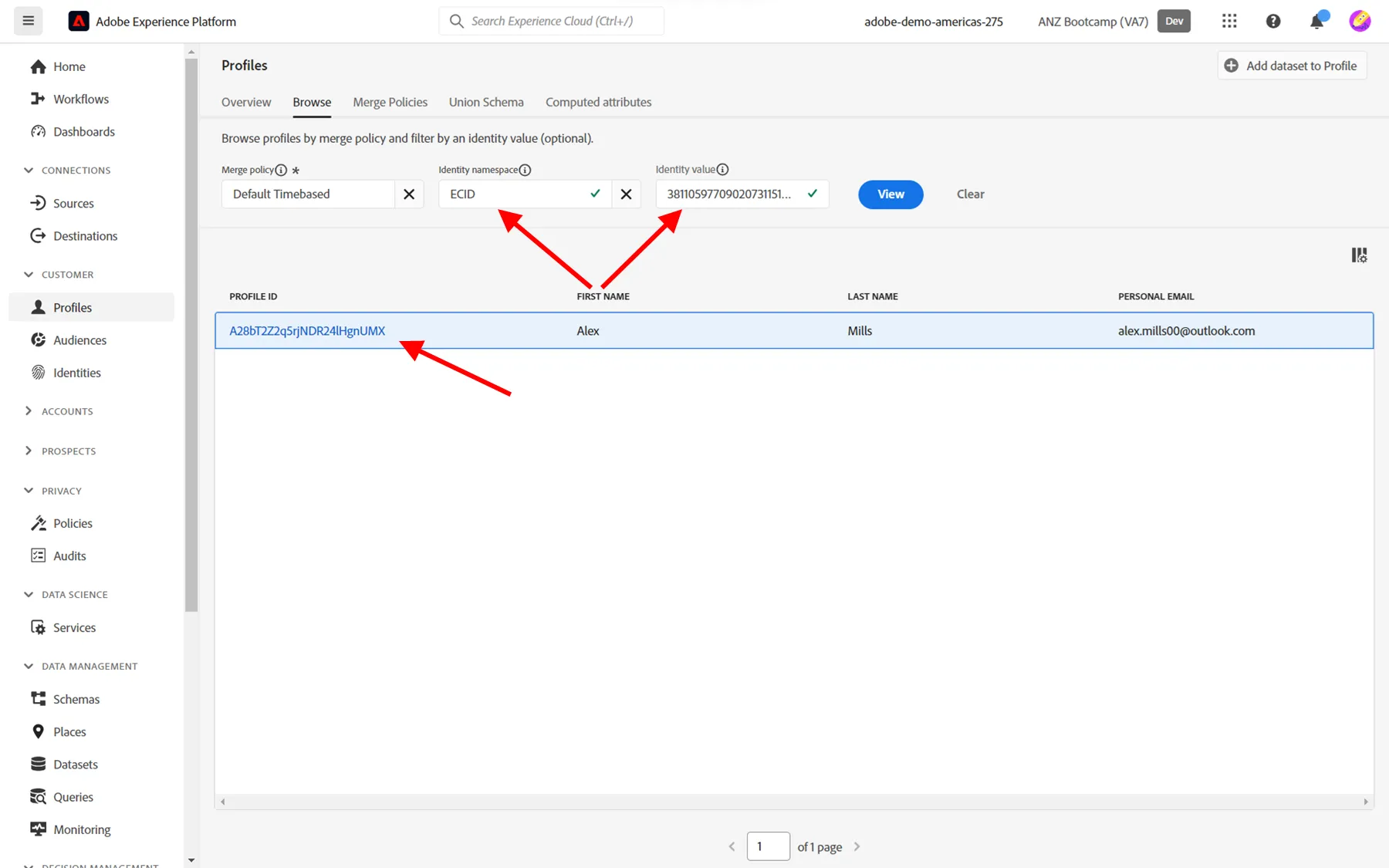Switch to the Overview tab

tap(246, 103)
